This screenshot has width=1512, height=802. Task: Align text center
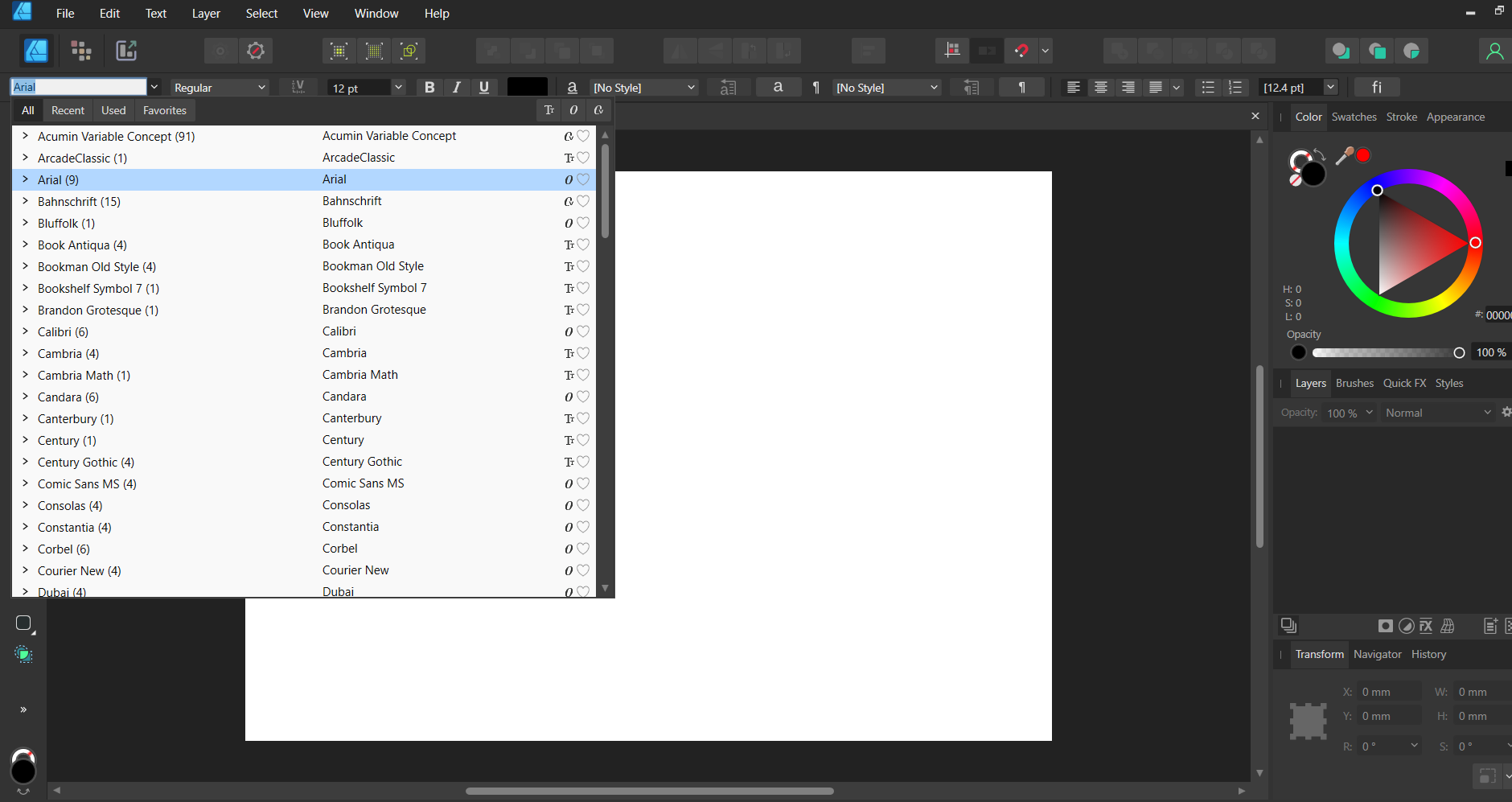pos(1100,87)
